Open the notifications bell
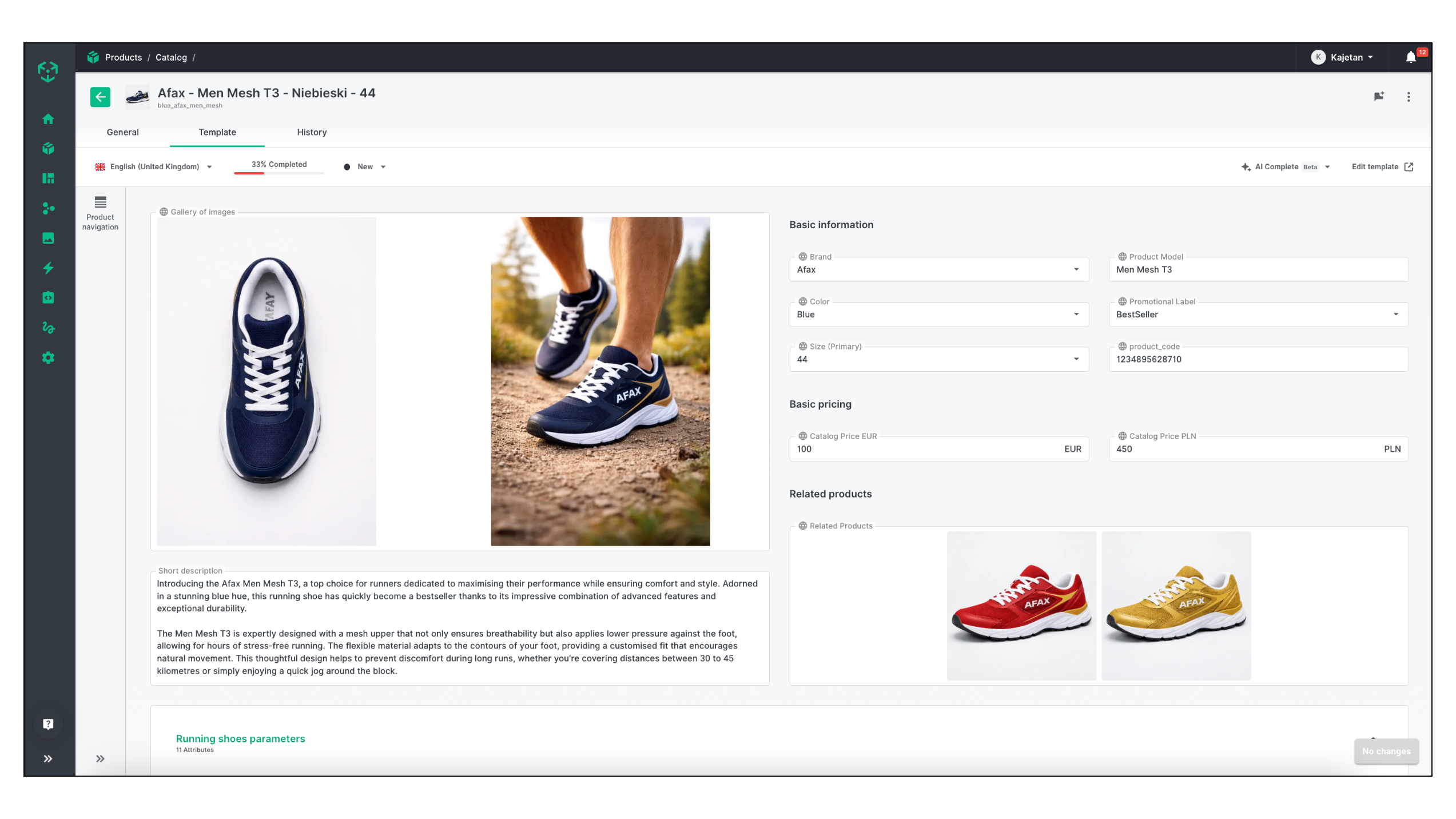The width and height of the screenshot is (1456, 819). point(1410,57)
